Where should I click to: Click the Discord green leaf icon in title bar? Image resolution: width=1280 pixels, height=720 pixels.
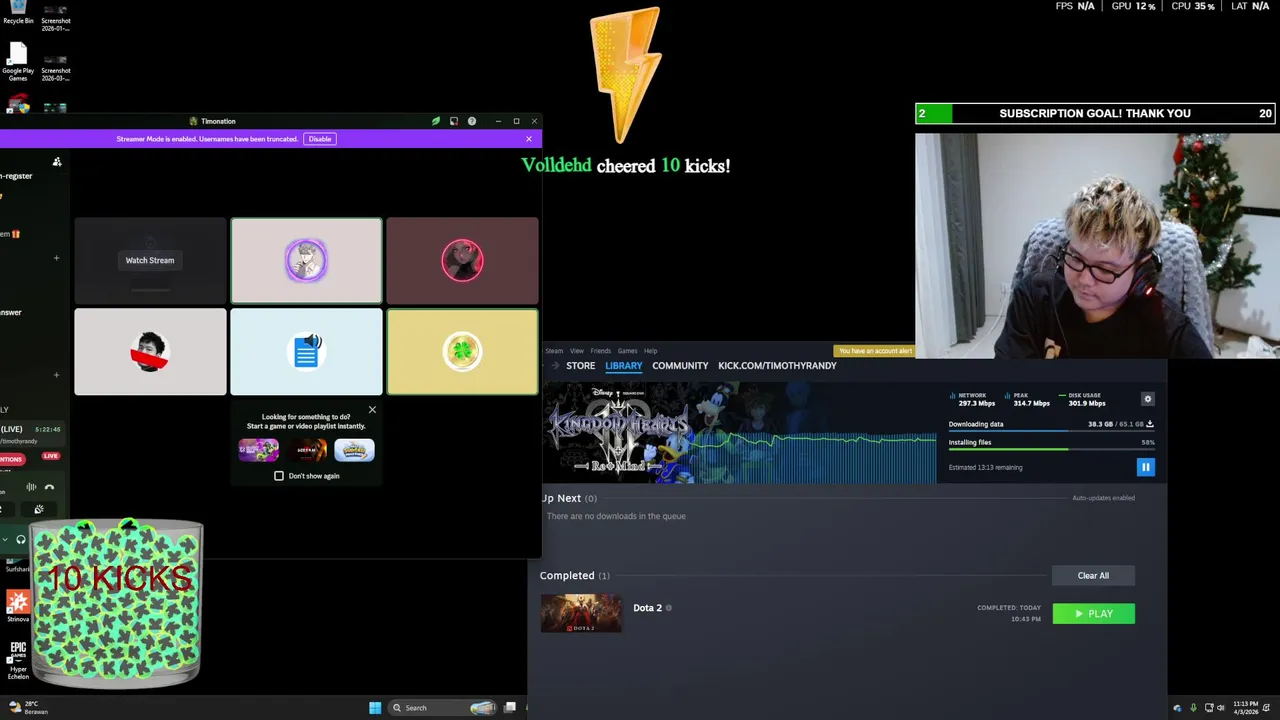[435, 121]
